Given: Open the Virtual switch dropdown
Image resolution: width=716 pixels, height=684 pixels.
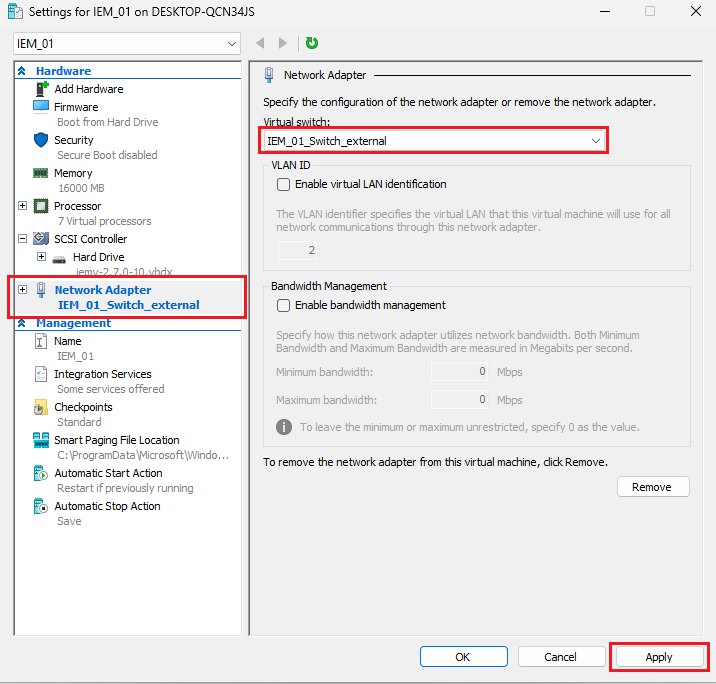Looking at the screenshot, I should pos(434,141).
